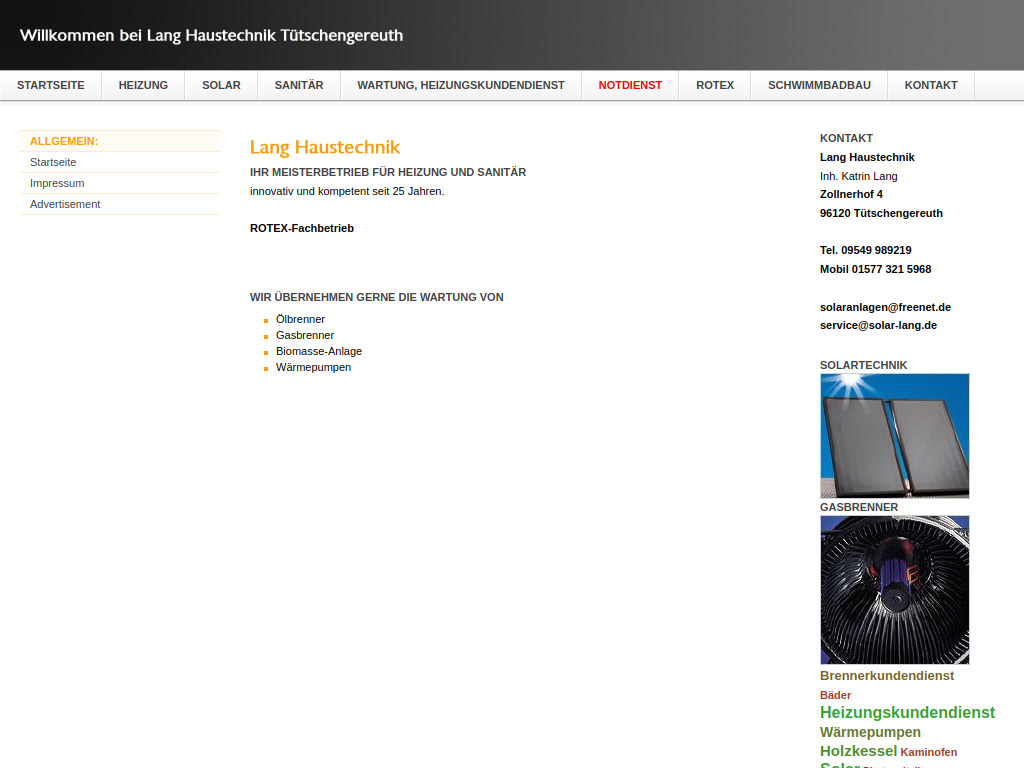This screenshot has height=768, width=1024.
Task: Navigate to the ROTEX section
Action: tap(714, 85)
